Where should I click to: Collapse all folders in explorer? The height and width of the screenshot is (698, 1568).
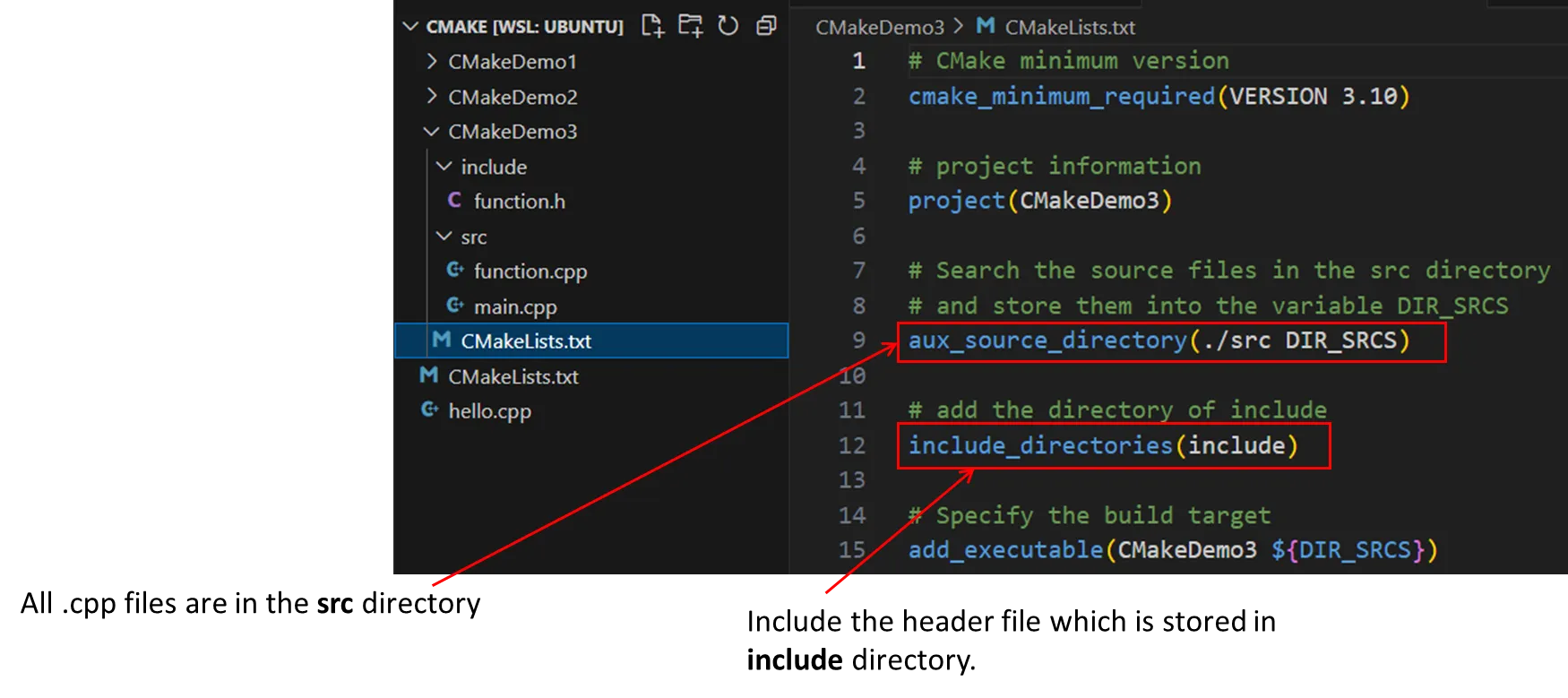pyautogui.click(x=766, y=26)
